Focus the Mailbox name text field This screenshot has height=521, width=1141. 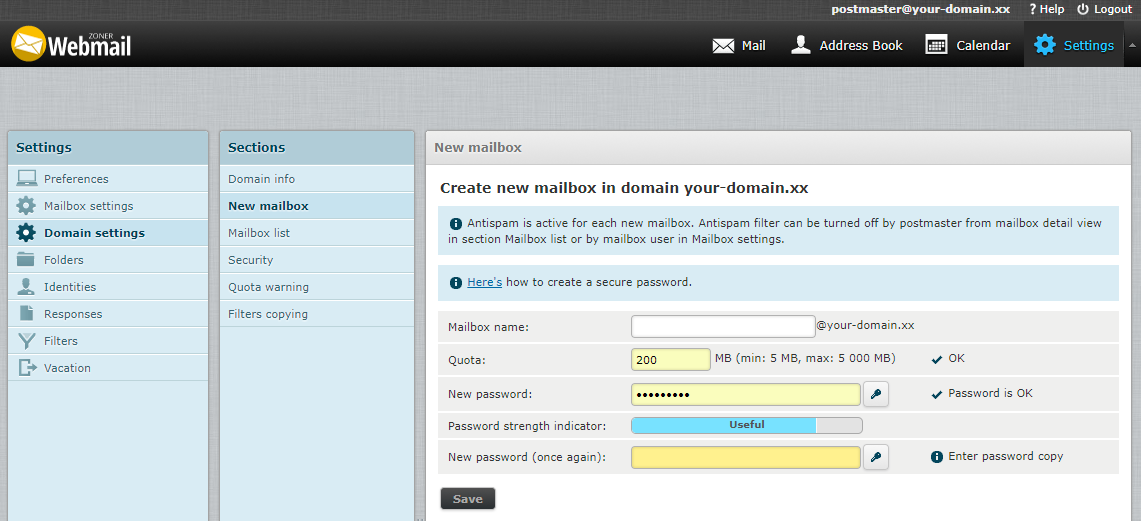(x=723, y=326)
